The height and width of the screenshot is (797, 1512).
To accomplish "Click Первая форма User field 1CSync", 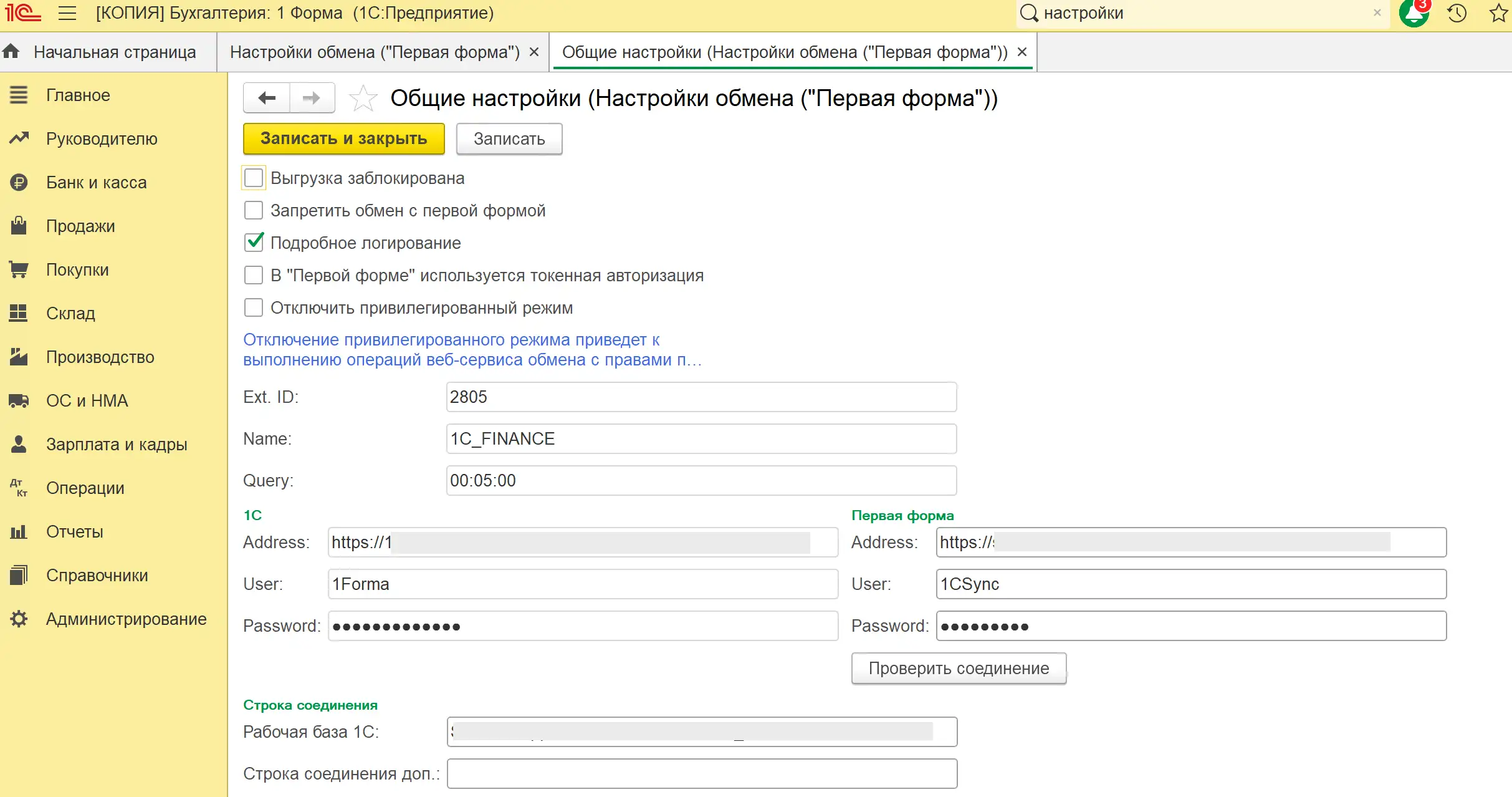I will pyautogui.click(x=1191, y=584).
